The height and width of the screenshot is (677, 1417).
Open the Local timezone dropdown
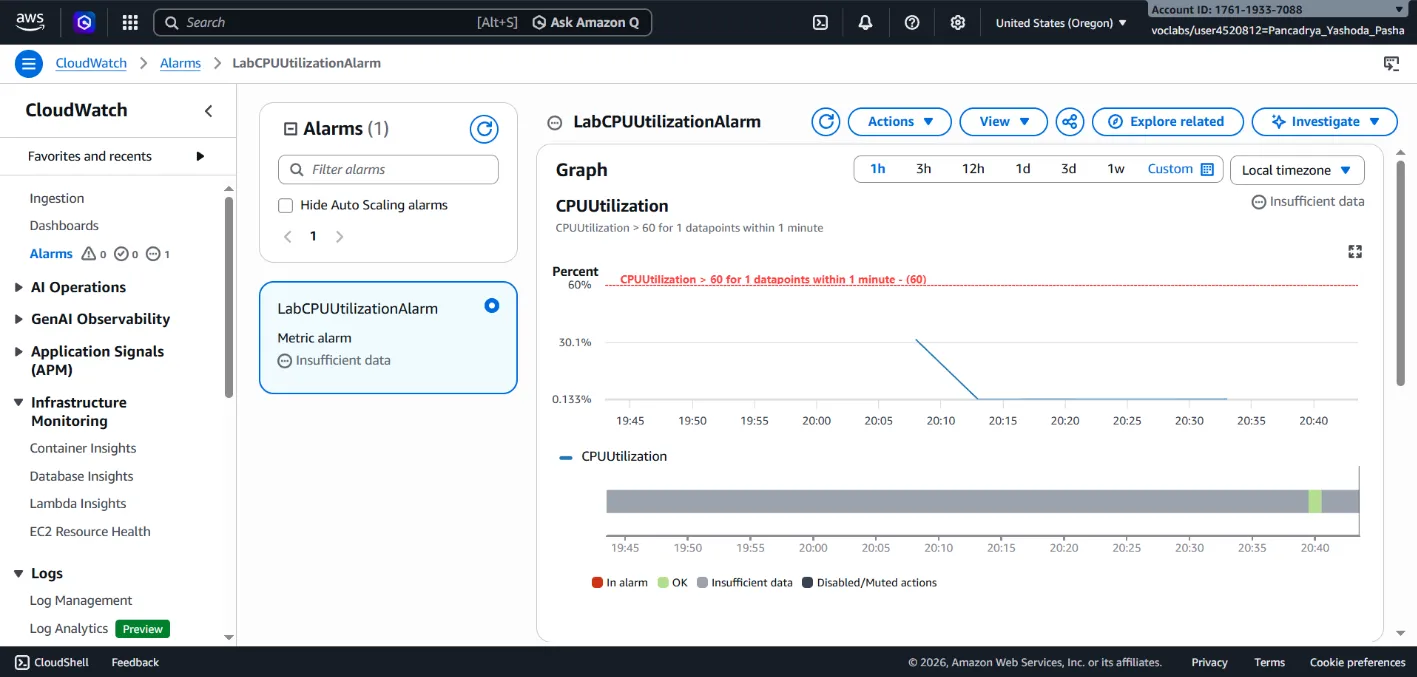(1297, 170)
